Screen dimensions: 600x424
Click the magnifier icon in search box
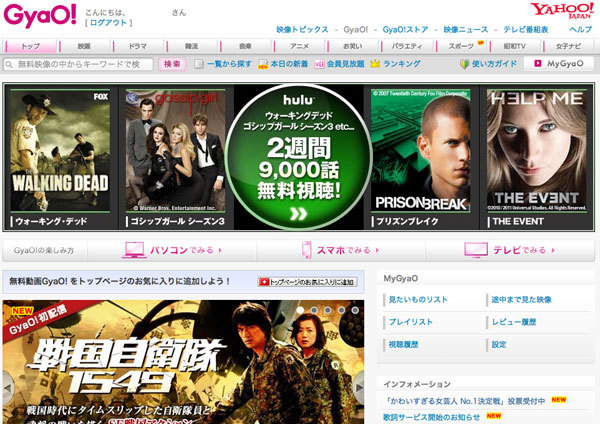pyautogui.click(x=10, y=64)
